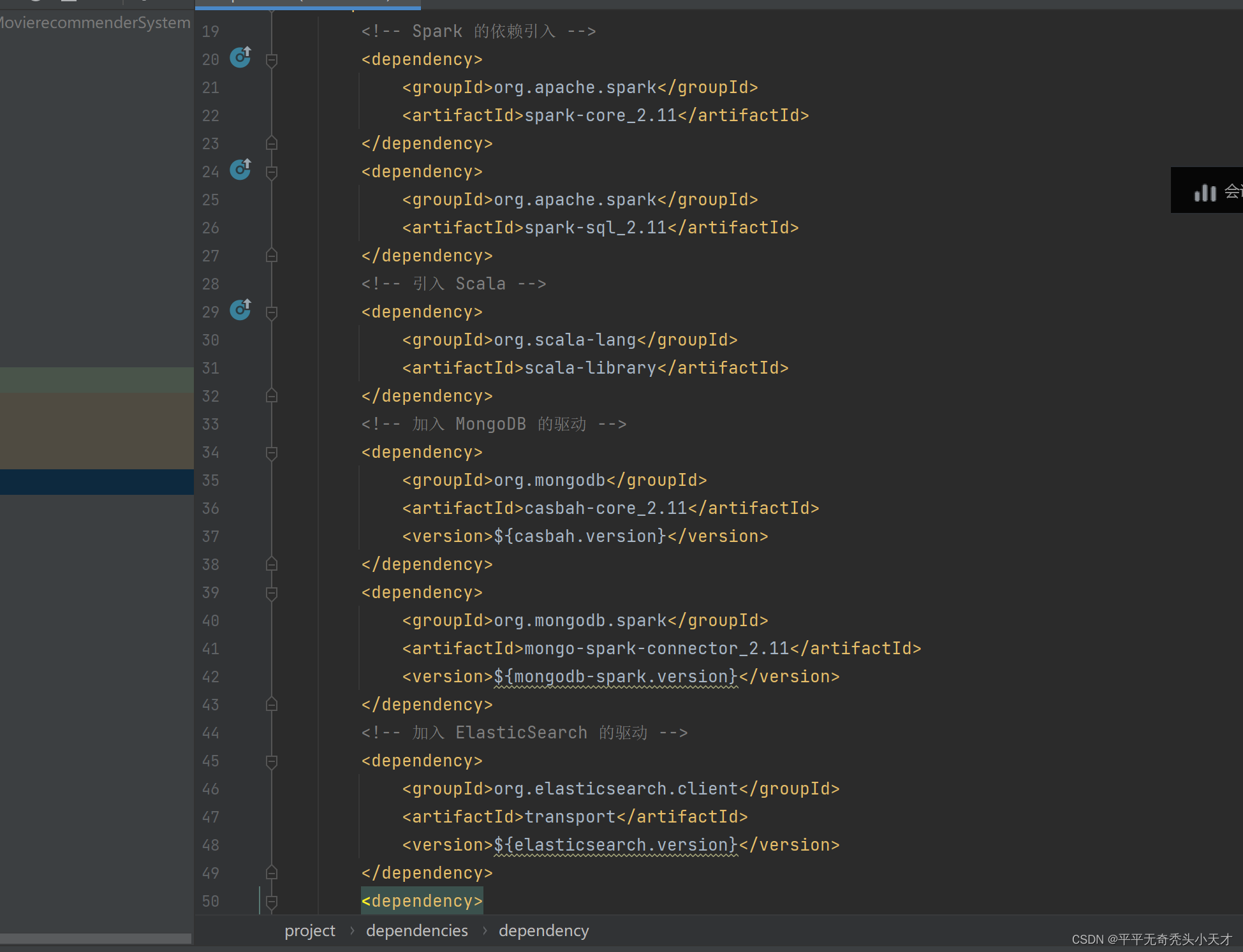This screenshot has width=1243, height=952.
Task: Select the dark blue highlighted row in left panel
Action: coord(96,482)
